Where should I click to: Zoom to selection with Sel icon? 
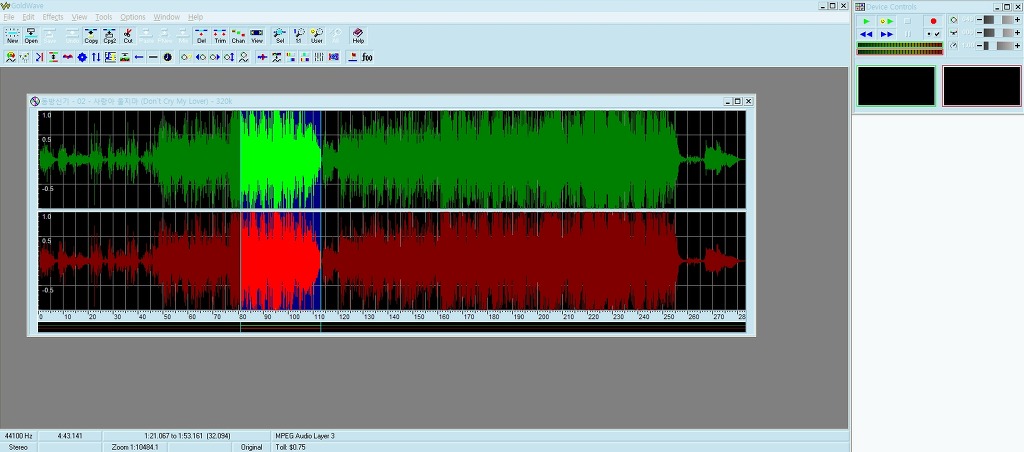tap(280, 36)
